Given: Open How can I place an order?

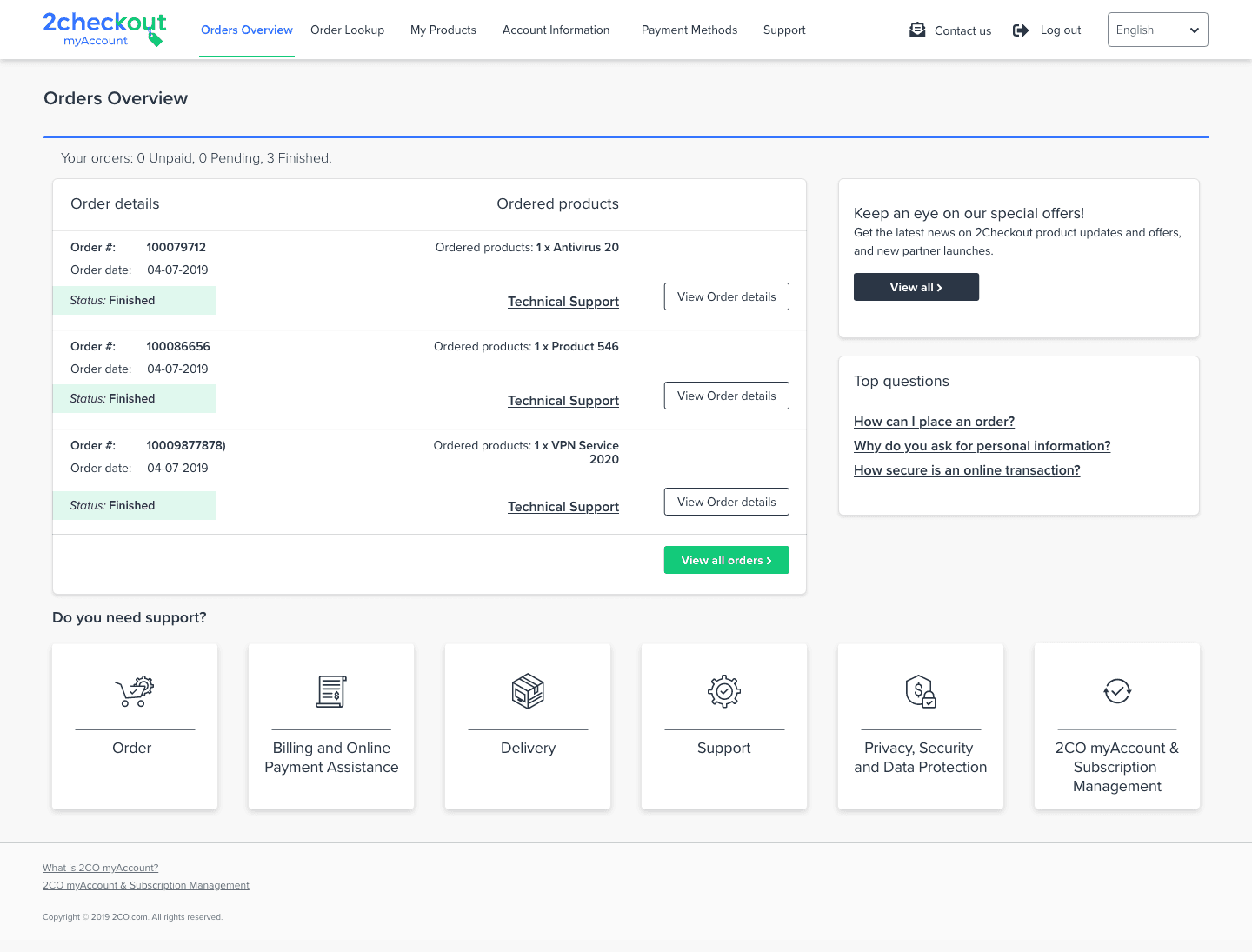Looking at the screenshot, I should click(x=934, y=422).
